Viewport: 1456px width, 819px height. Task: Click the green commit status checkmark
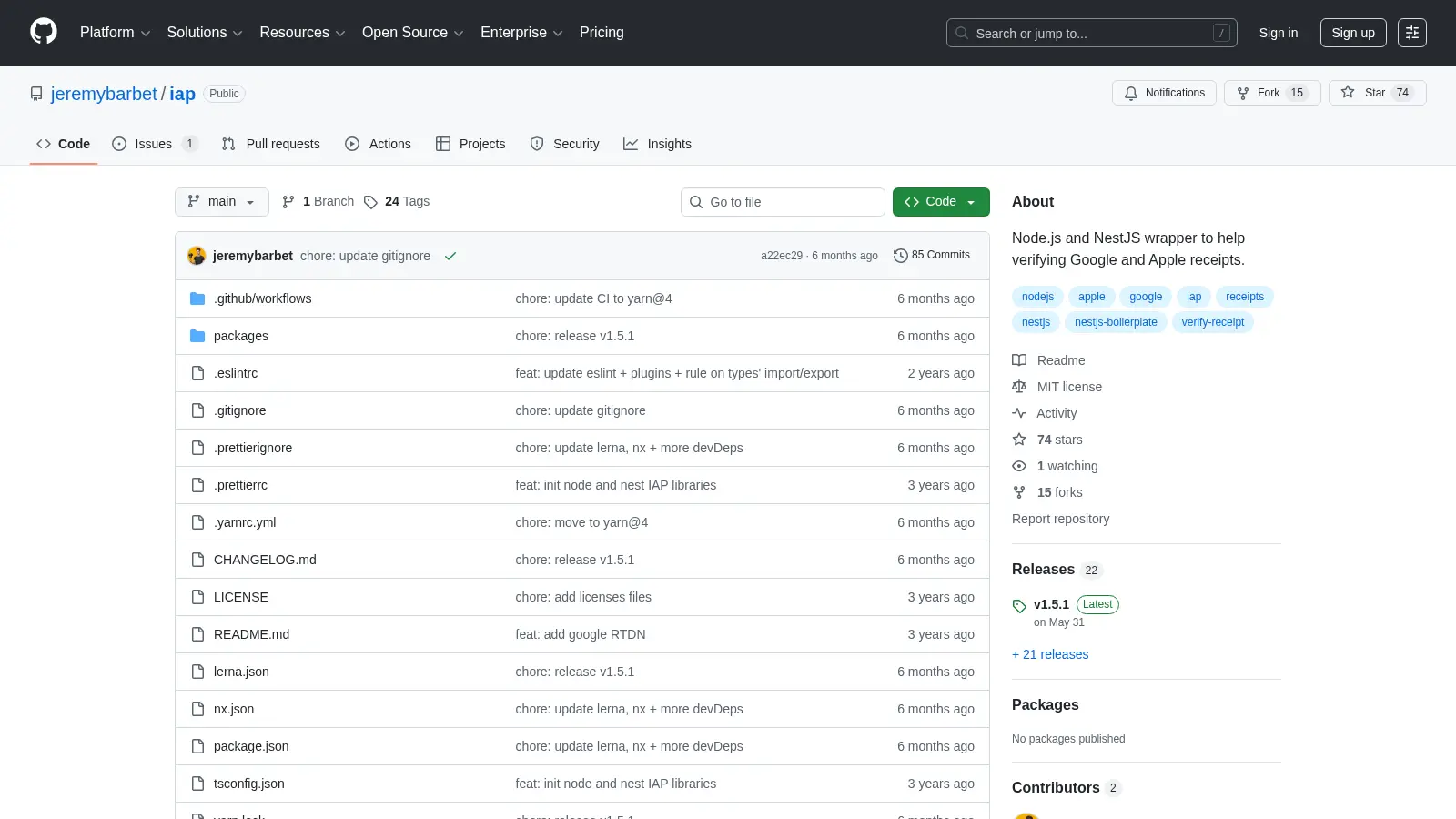click(450, 256)
